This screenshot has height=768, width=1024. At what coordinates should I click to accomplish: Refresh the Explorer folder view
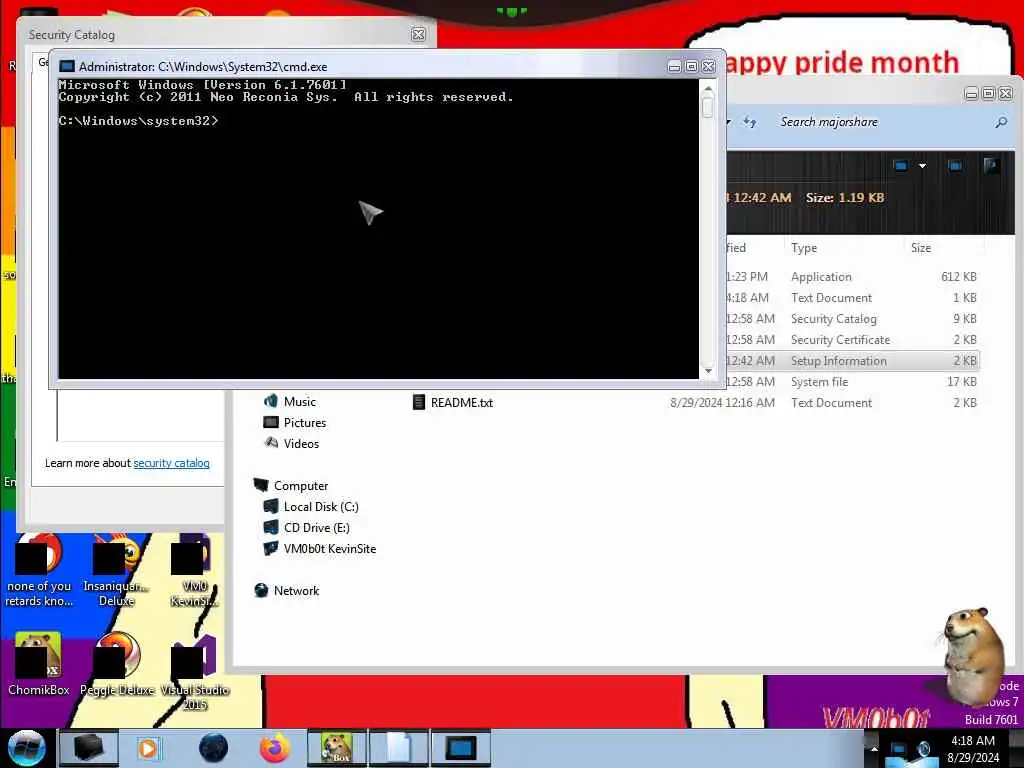click(750, 122)
